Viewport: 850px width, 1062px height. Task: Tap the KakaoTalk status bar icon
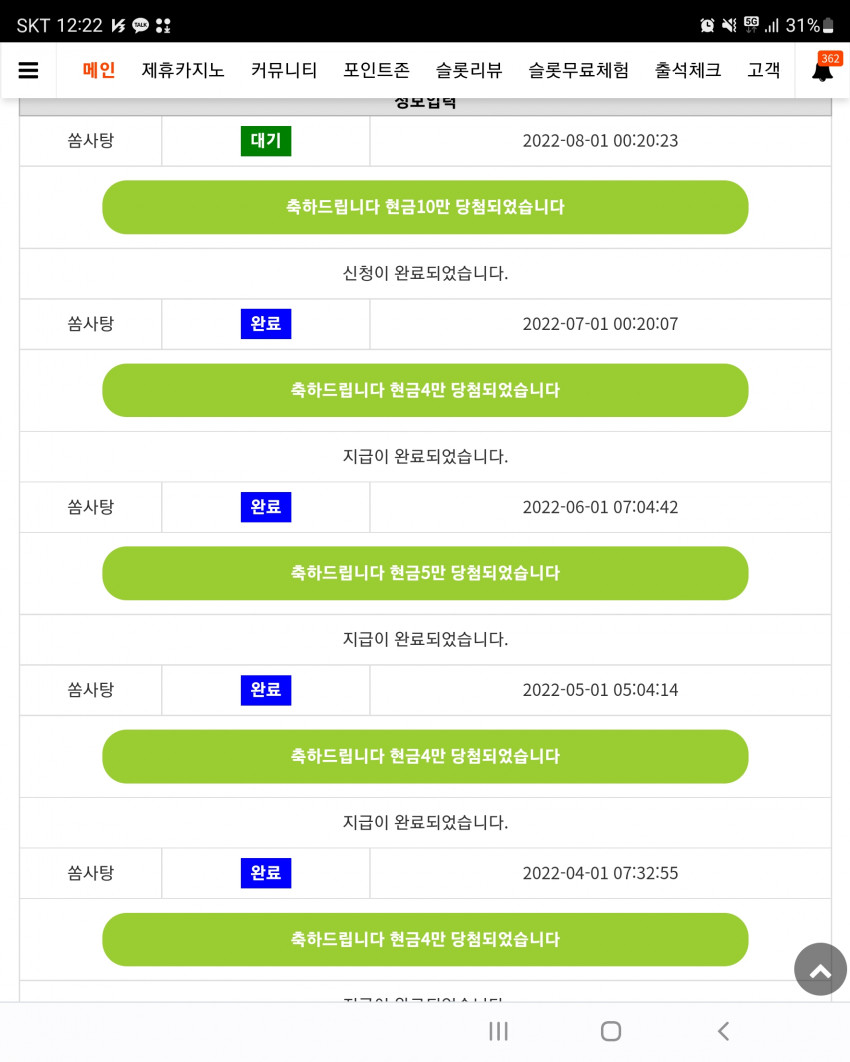pyautogui.click(x=140, y=26)
